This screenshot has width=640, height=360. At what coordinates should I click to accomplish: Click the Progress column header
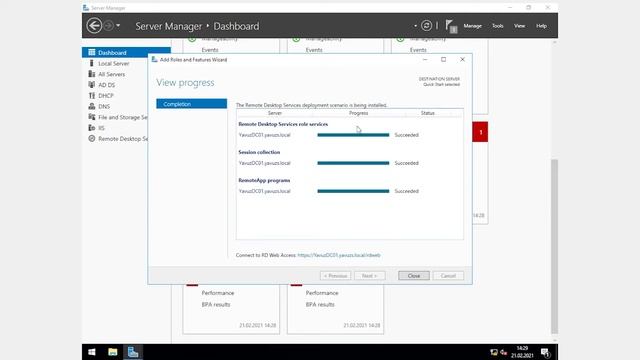click(x=358, y=113)
